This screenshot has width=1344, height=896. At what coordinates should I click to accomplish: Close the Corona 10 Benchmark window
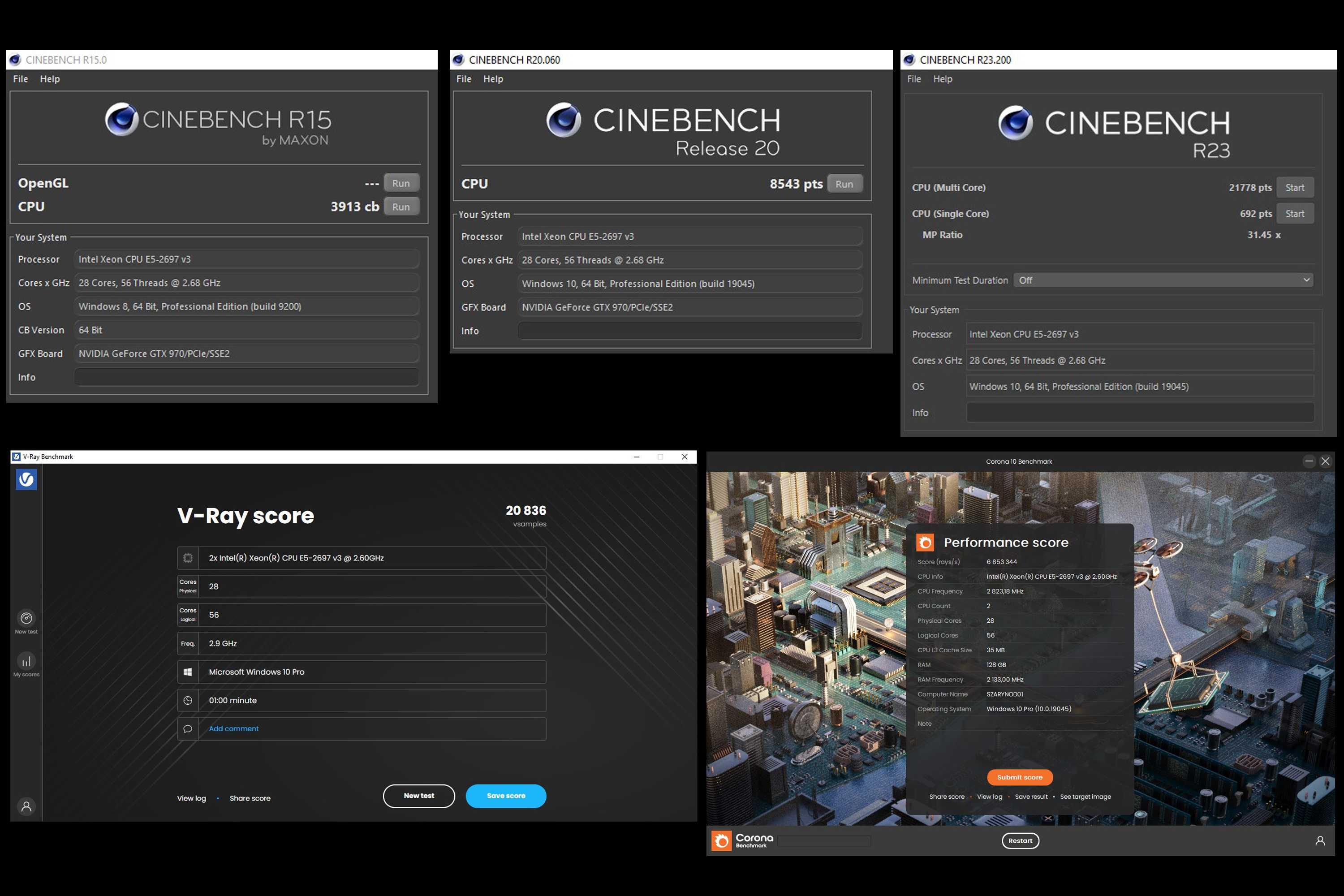[x=1325, y=461]
